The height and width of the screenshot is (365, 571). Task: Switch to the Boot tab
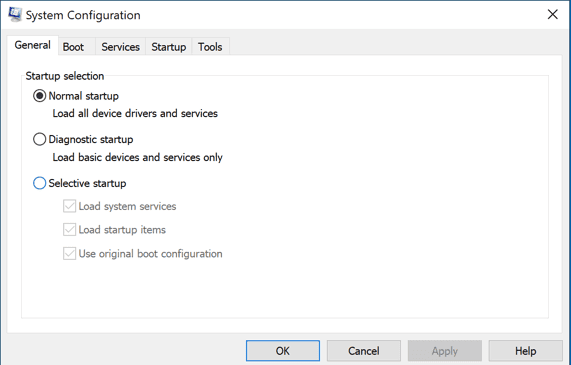[x=73, y=47]
